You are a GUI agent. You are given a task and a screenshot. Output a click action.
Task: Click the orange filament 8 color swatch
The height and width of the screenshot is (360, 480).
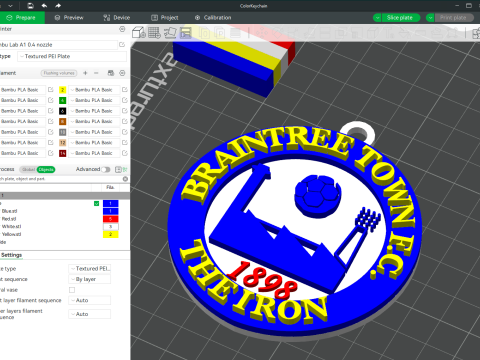(62, 122)
